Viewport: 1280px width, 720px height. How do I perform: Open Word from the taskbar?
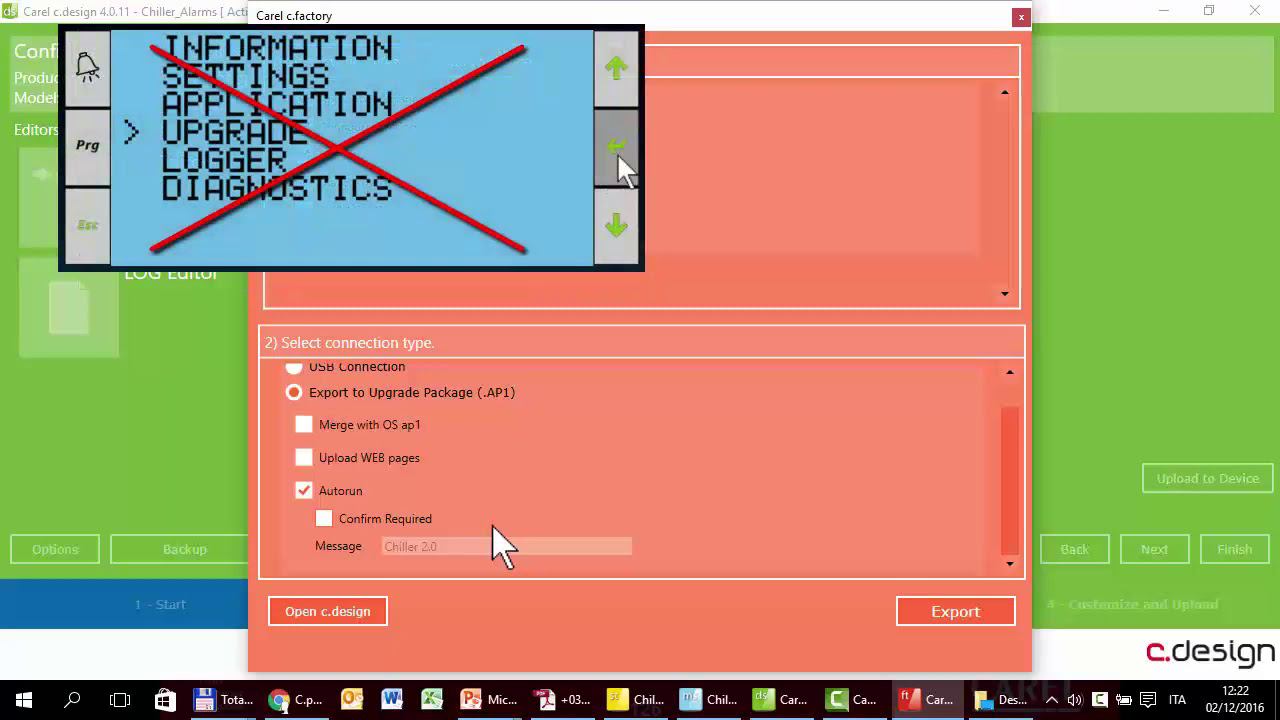pyautogui.click(x=391, y=700)
